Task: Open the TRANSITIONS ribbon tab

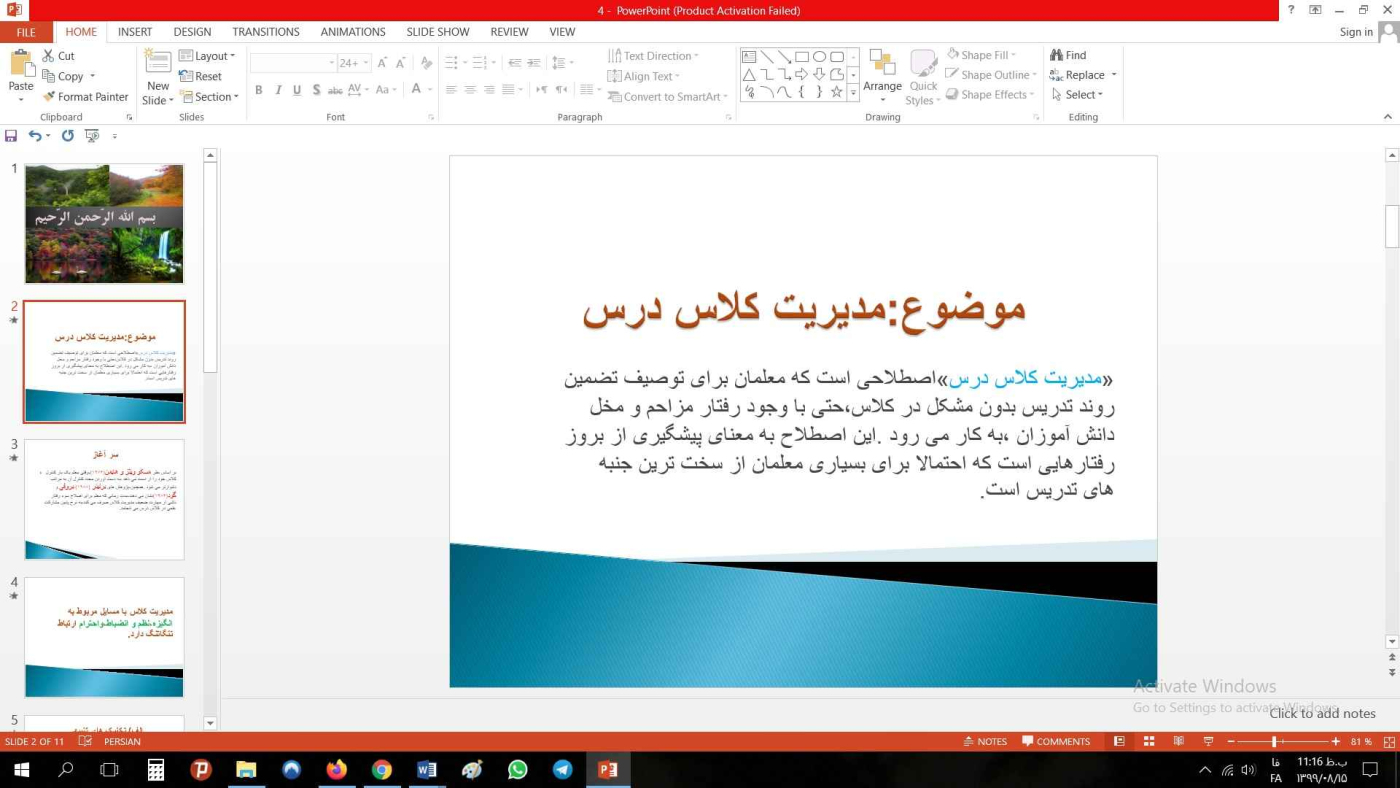Action: click(x=265, y=32)
